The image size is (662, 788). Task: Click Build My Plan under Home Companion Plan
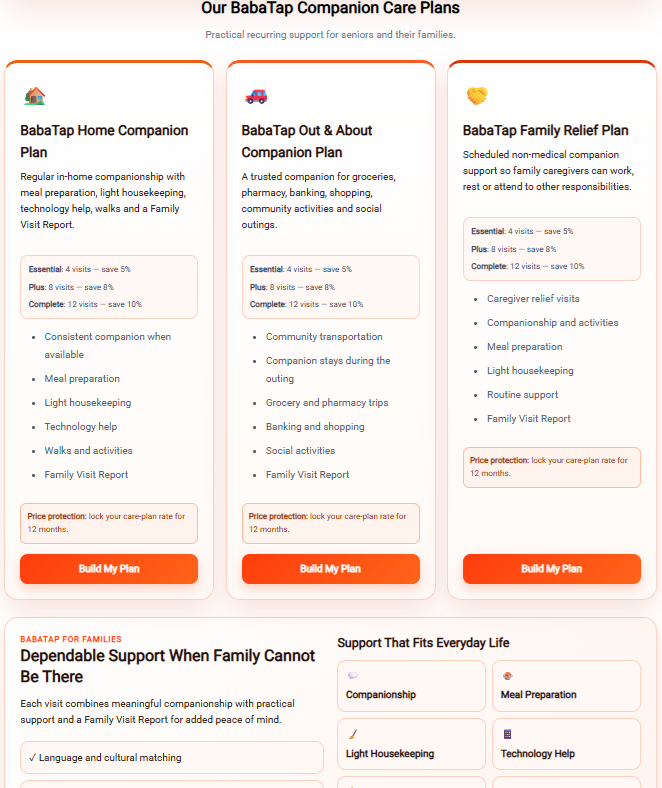point(109,569)
